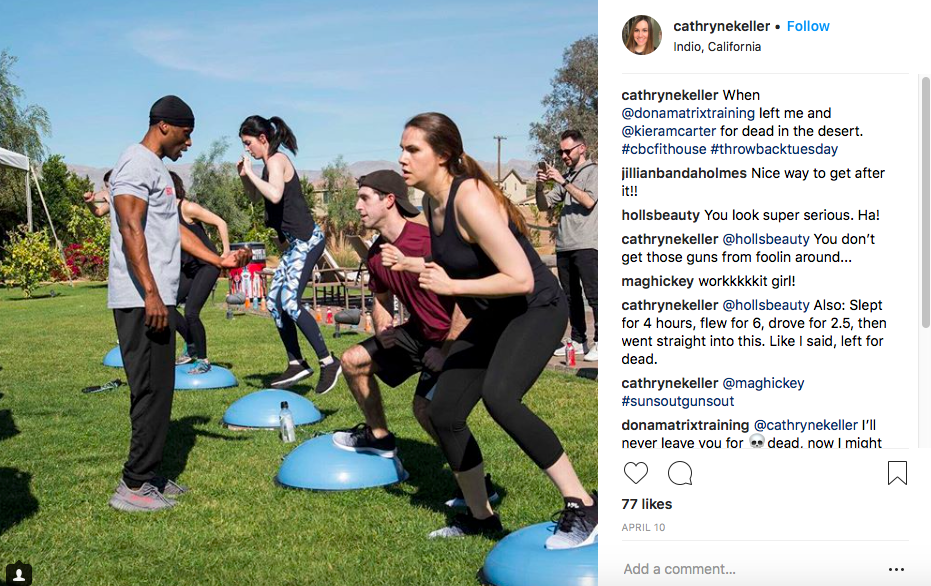Visit @donamatrixtraining mention in the caption

tap(688, 113)
